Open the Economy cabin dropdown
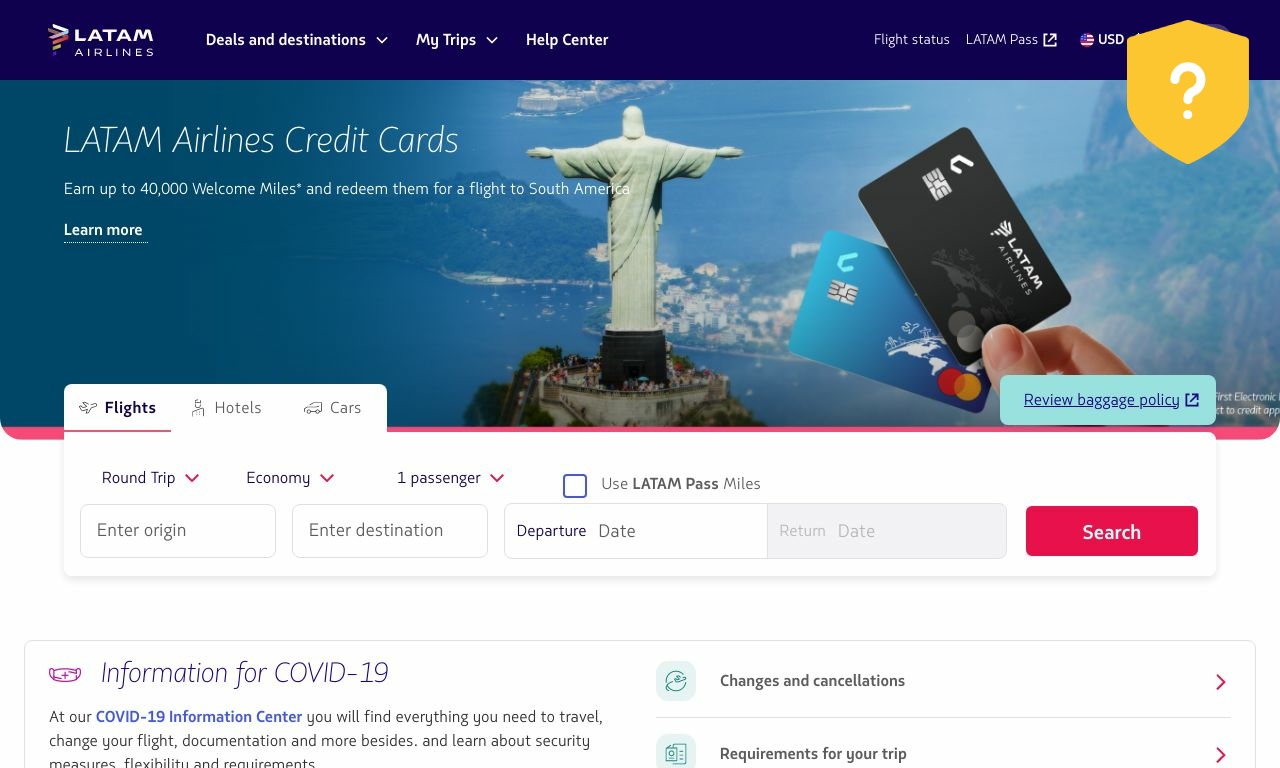This screenshot has width=1280, height=768. (x=290, y=478)
